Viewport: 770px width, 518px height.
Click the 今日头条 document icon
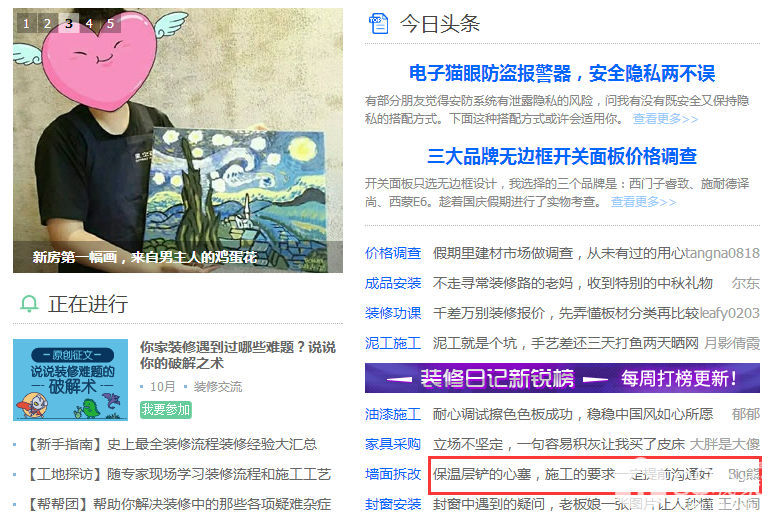coord(379,24)
